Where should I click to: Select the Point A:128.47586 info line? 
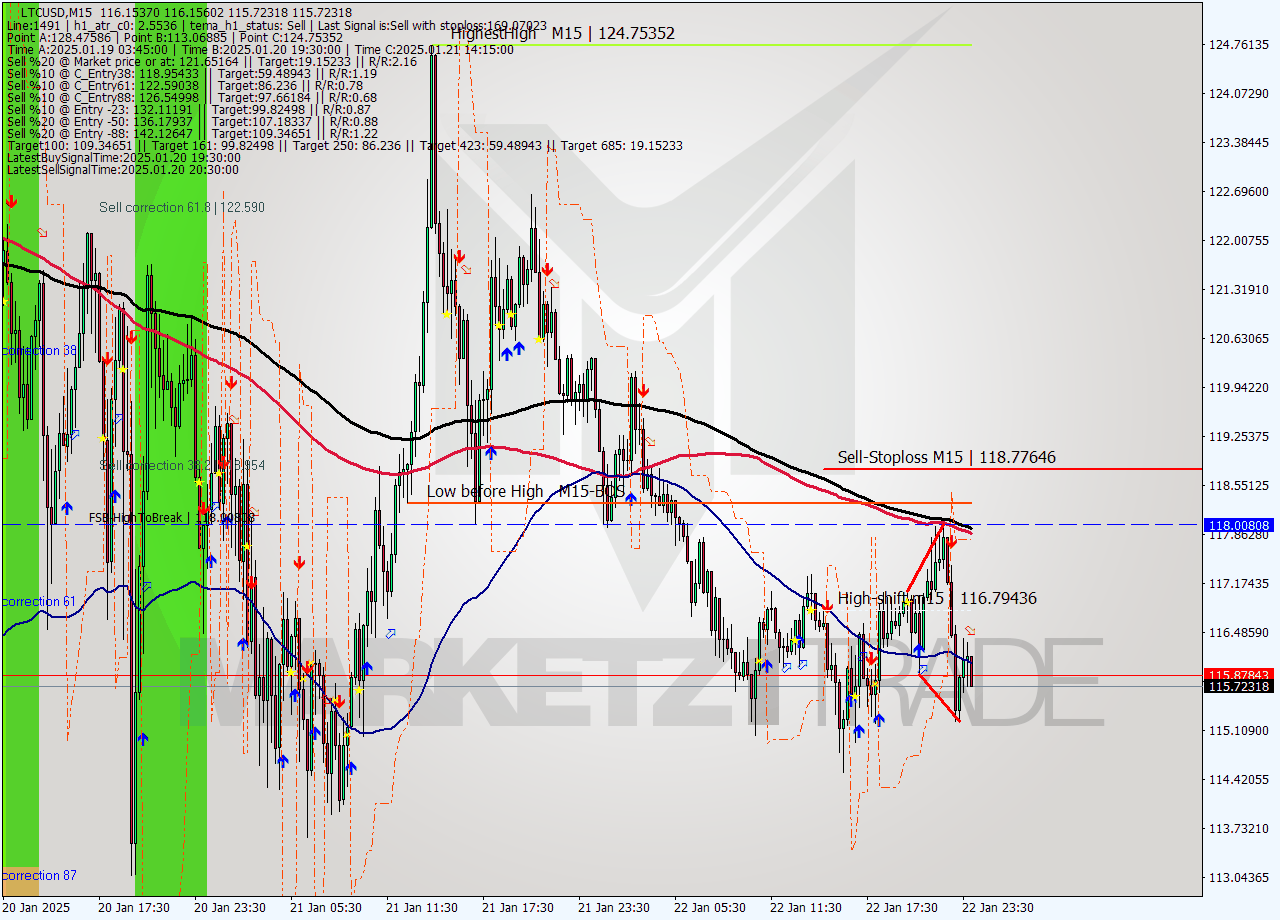click(175, 38)
